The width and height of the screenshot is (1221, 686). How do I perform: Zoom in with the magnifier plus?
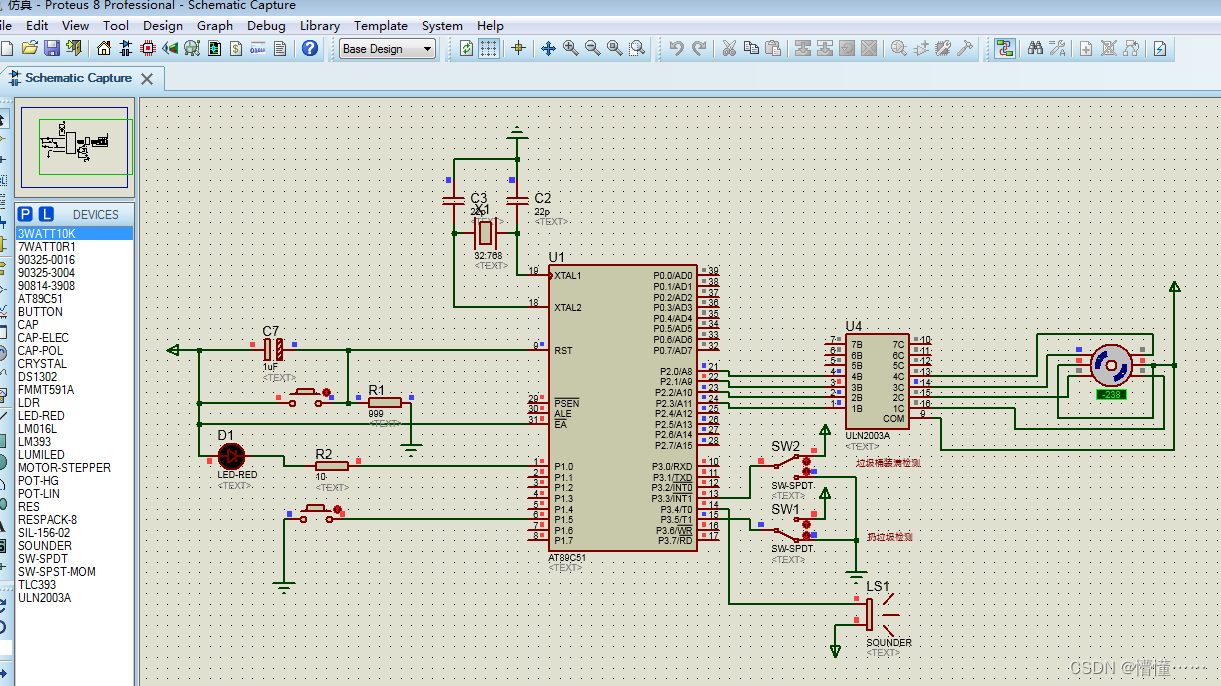(x=570, y=48)
